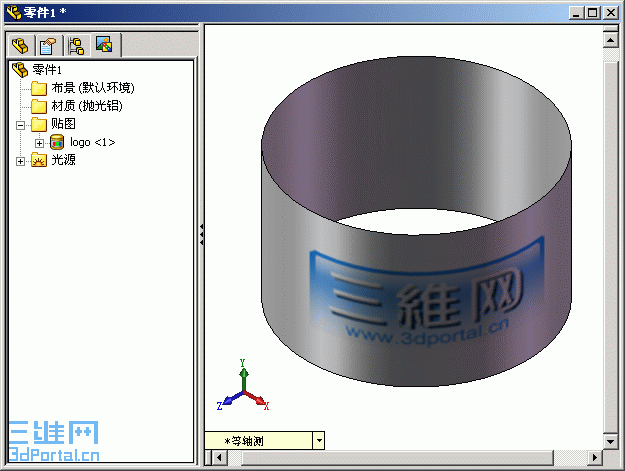Image resolution: width=625 pixels, height=471 pixels.
Task: Click the horizontal scrollbar left arrow
Action: click(x=219, y=457)
